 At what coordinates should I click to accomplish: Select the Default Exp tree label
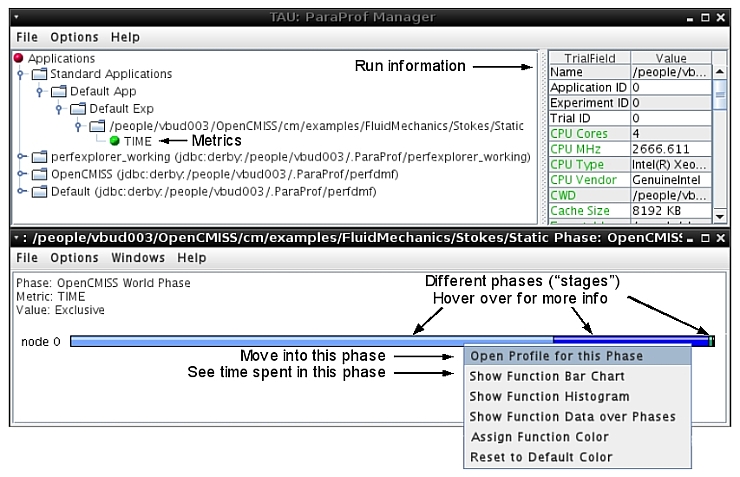click(x=121, y=109)
